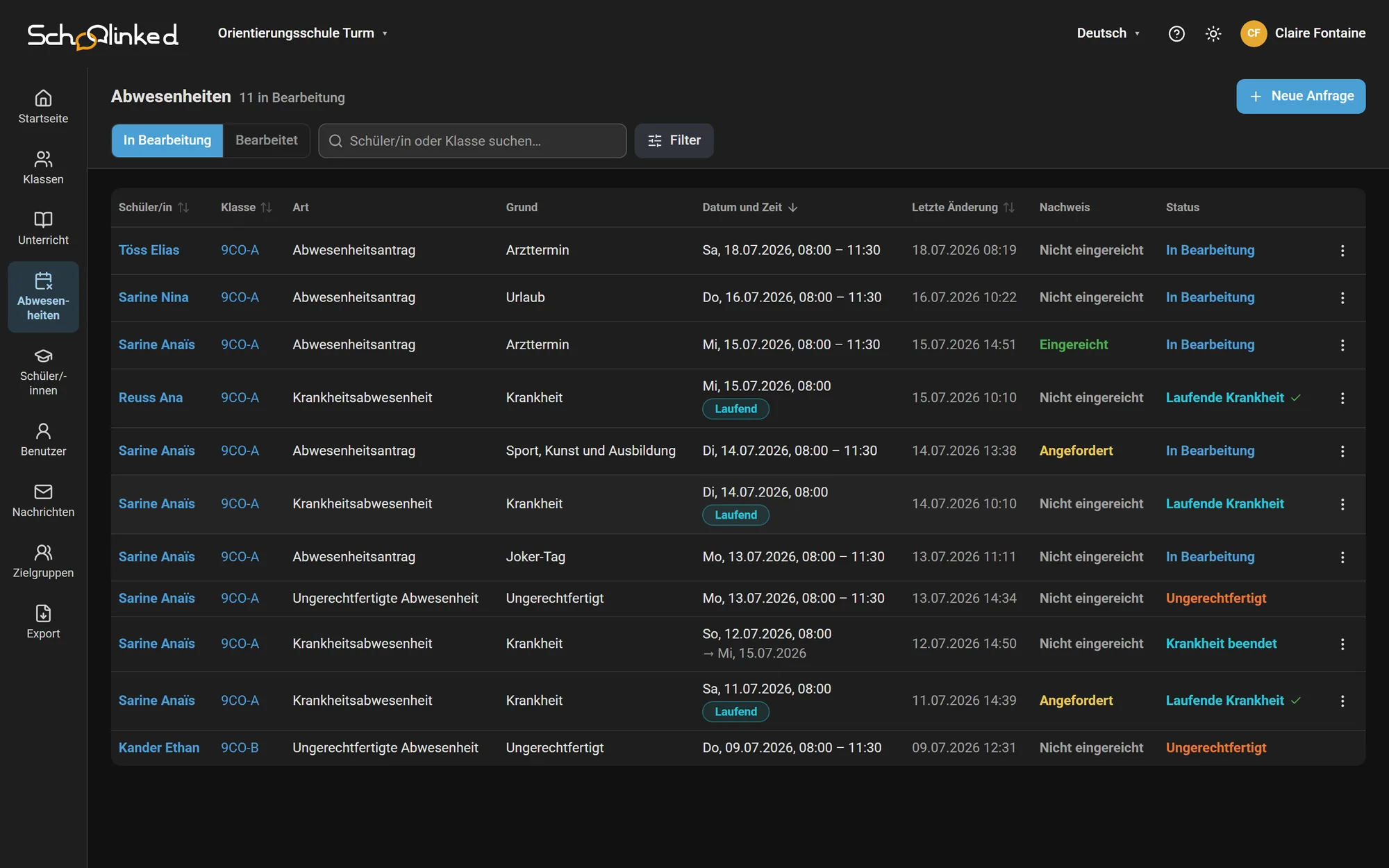The height and width of the screenshot is (868, 1389).
Task: Open Startseite from the sidebar
Action: coord(43,107)
